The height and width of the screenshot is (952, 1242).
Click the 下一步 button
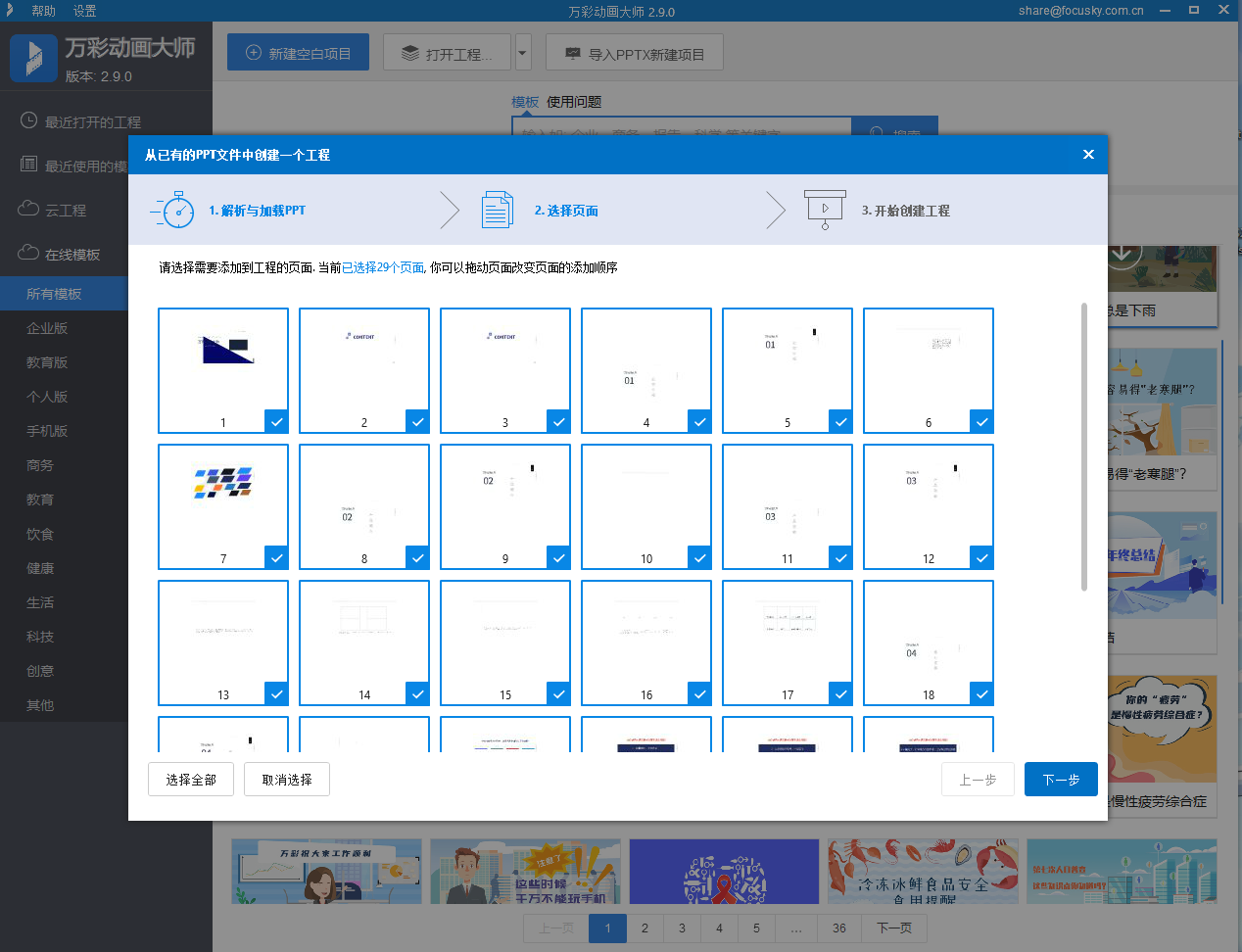click(x=1061, y=780)
